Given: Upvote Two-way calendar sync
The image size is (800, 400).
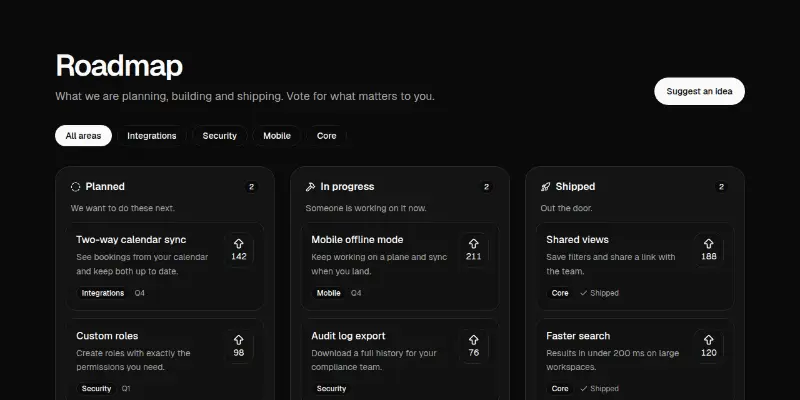Looking at the screenshot, I should click(239, 249).
